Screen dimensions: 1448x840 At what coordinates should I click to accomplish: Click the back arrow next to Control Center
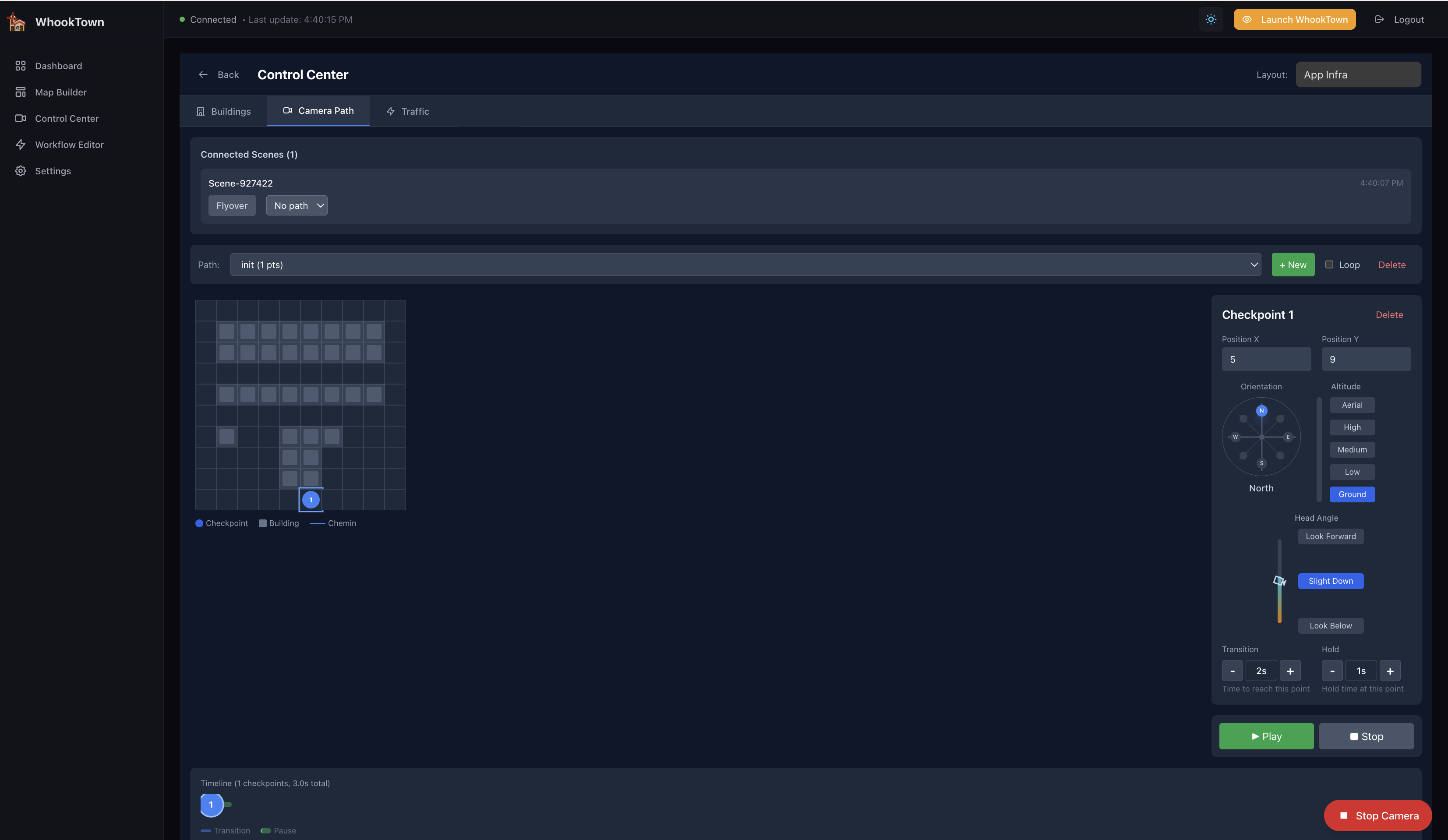coord(203,74)
